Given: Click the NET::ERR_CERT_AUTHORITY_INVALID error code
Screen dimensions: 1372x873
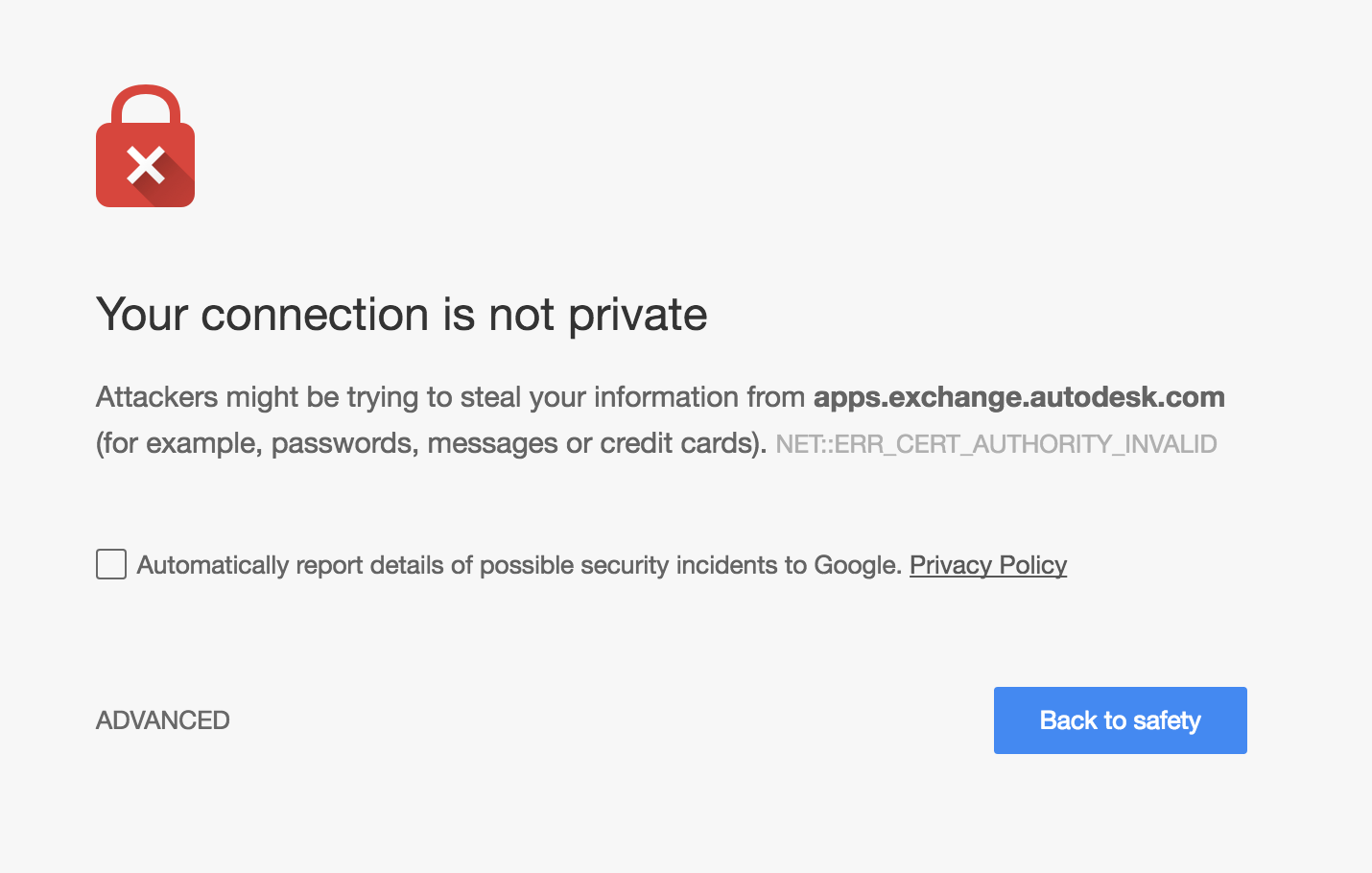Looking at the screenshot, I should pos(996,444).
